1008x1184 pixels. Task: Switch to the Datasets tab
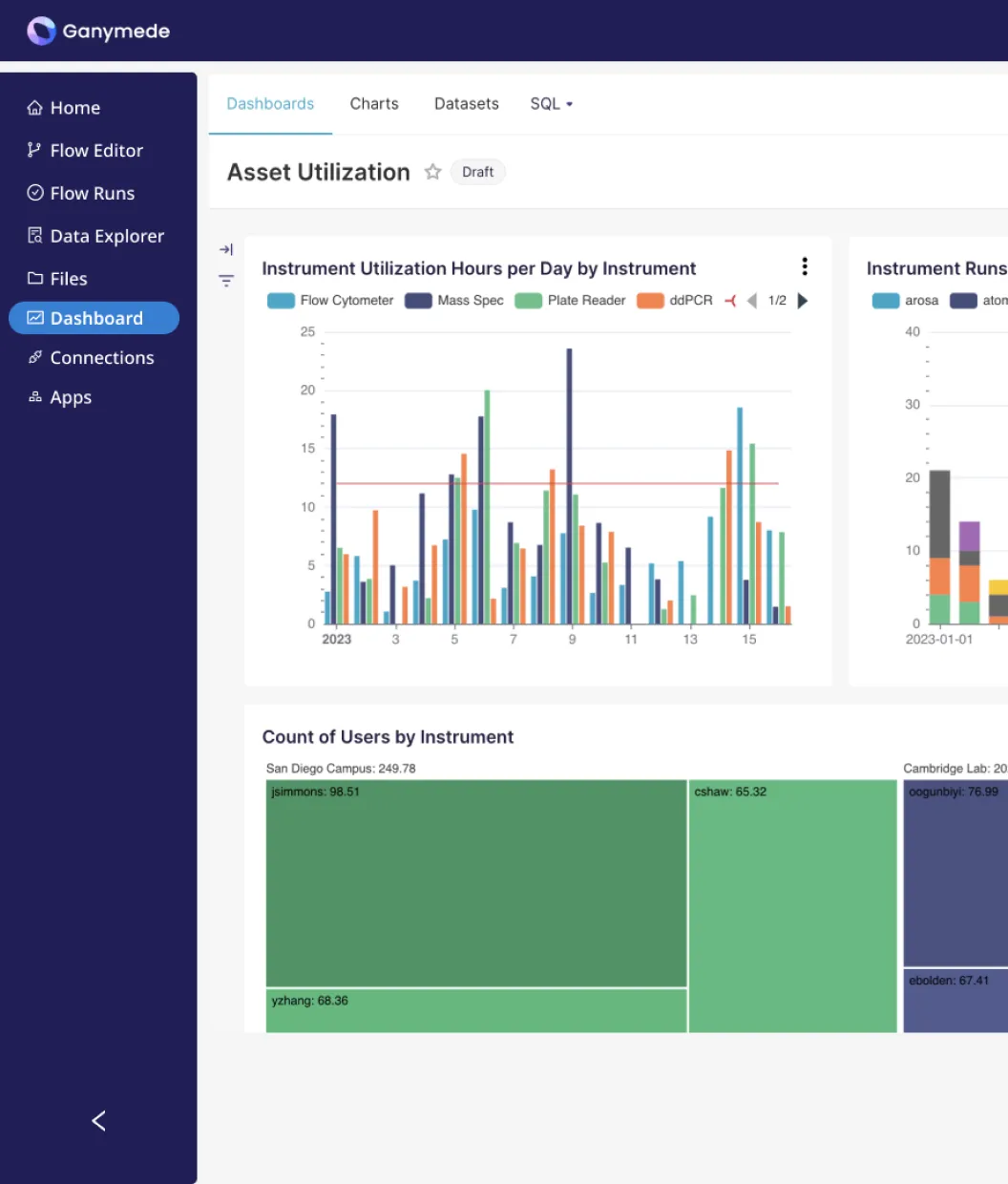point(466,103)
